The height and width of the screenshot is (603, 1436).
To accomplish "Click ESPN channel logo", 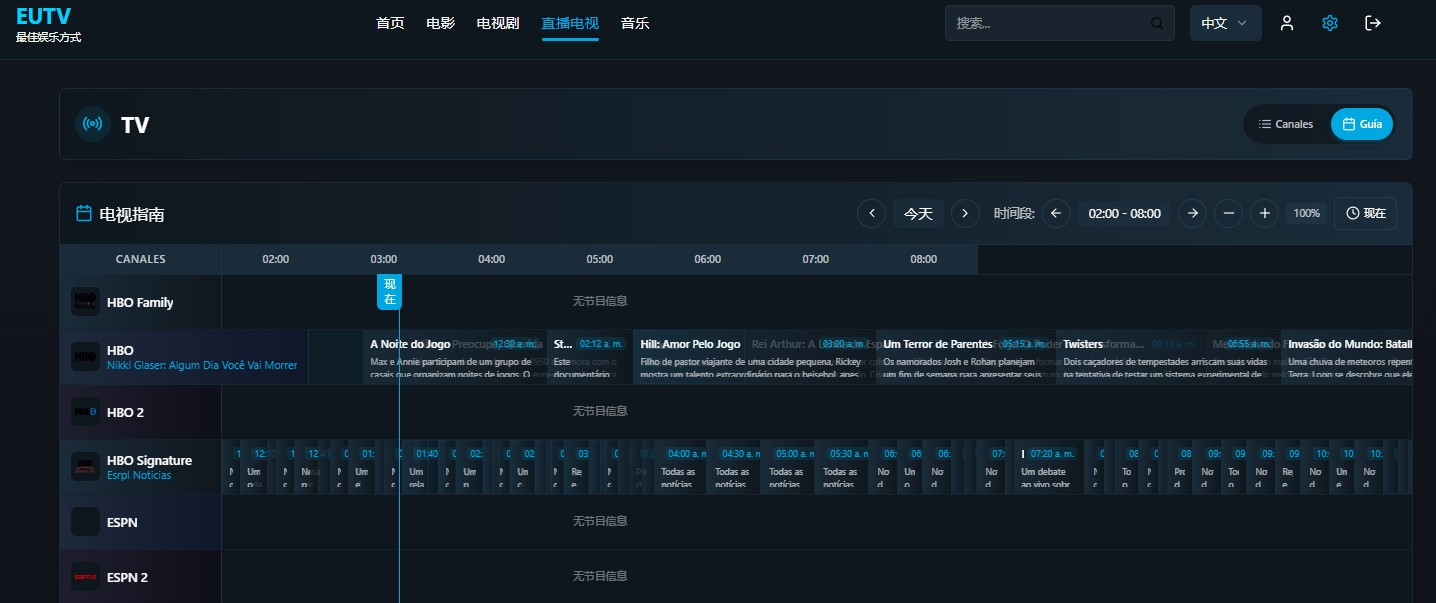I will [x=85, y=522].
